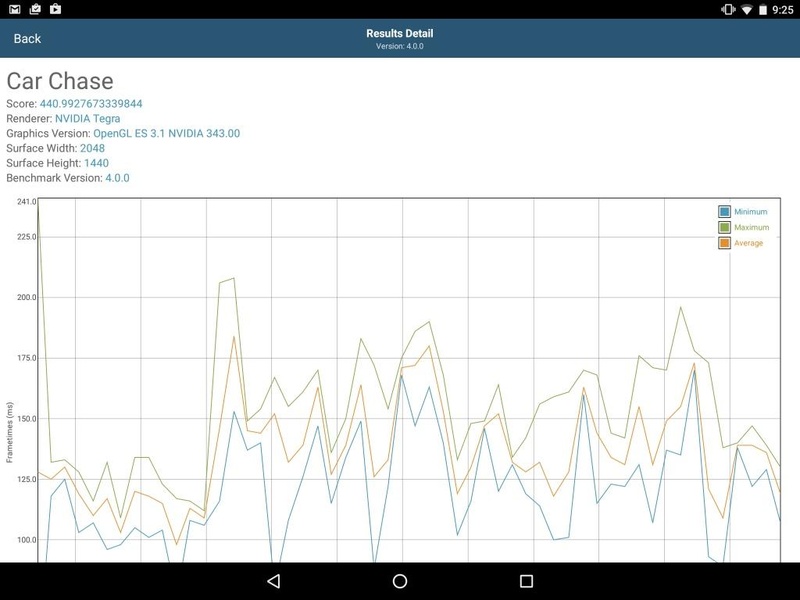Tap the 200.0 y-axis label

coord(27,297)
